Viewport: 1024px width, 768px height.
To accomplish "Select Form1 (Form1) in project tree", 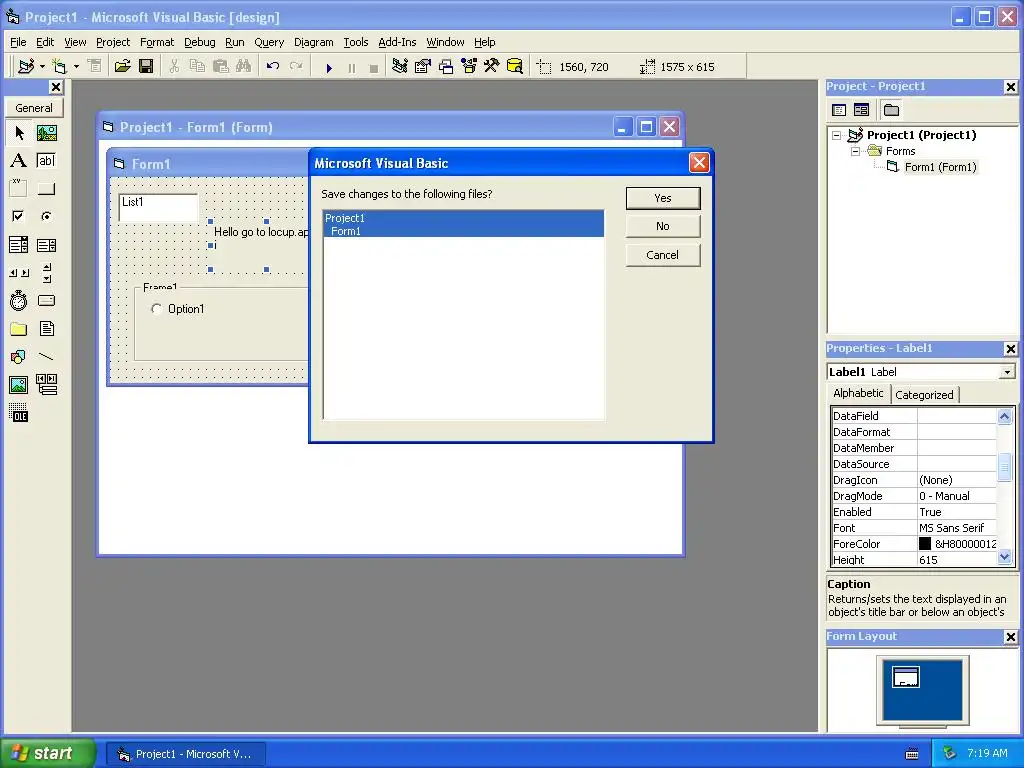I will (x=940, y=167).
